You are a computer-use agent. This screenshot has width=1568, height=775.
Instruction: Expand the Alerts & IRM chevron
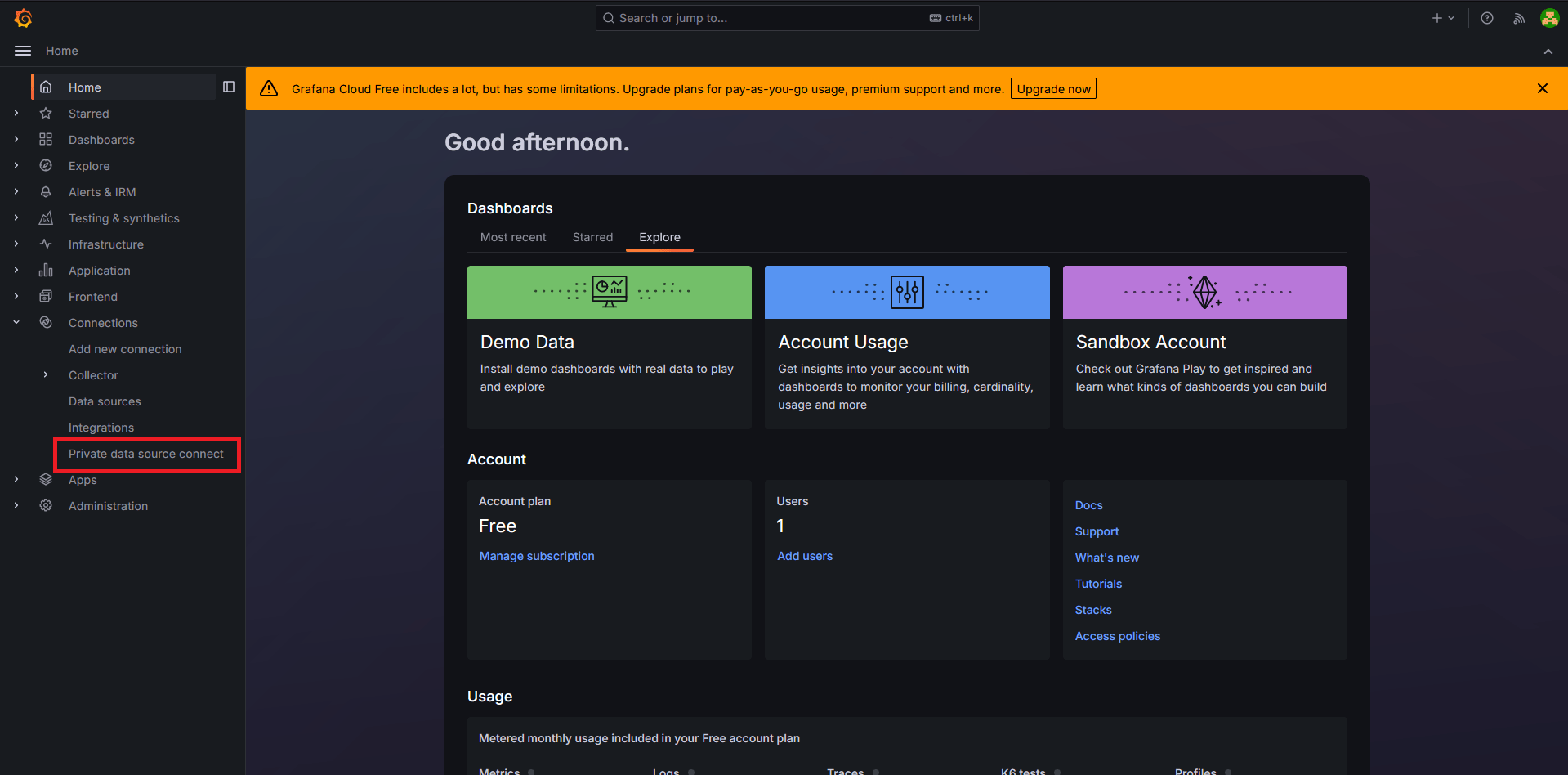(x=16, y=191)
